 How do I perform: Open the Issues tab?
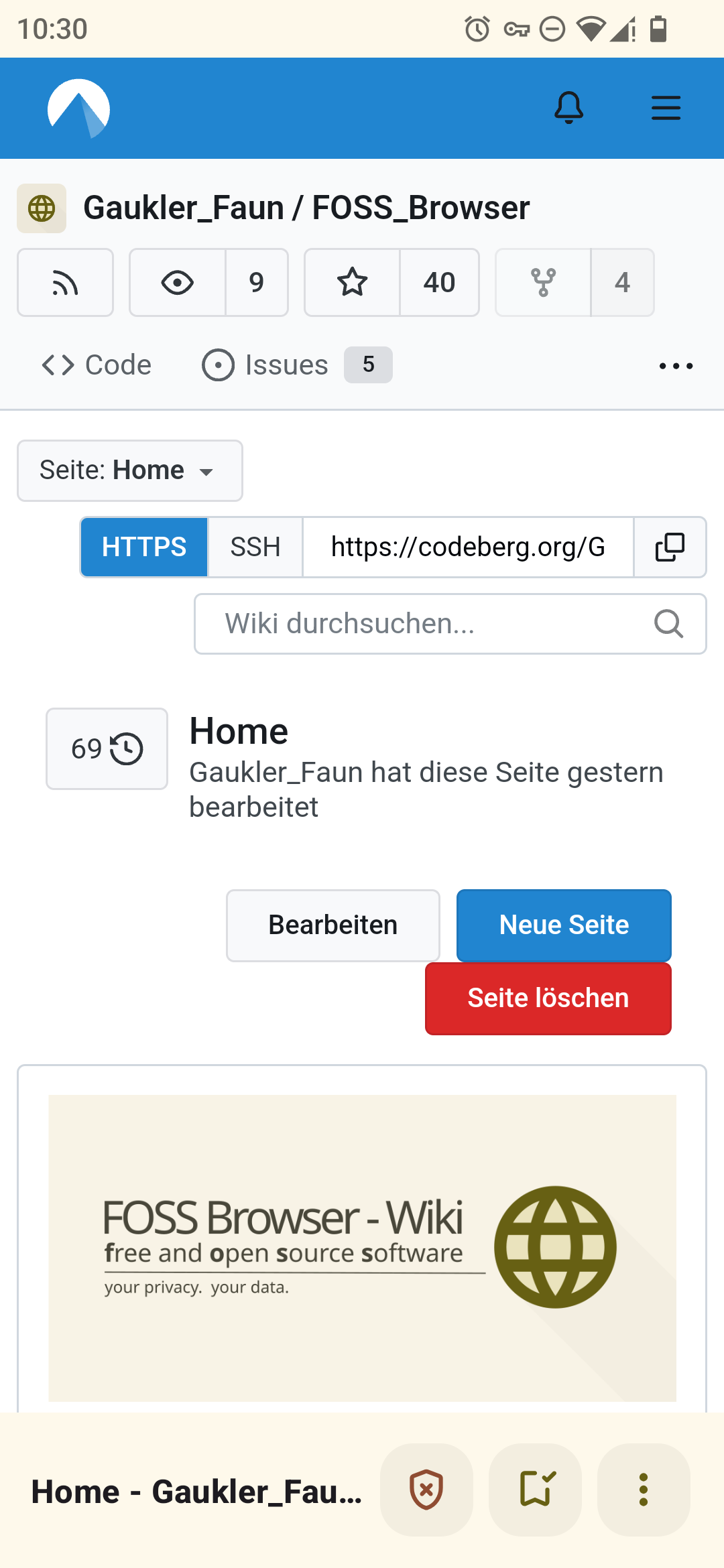pos(287,365)
